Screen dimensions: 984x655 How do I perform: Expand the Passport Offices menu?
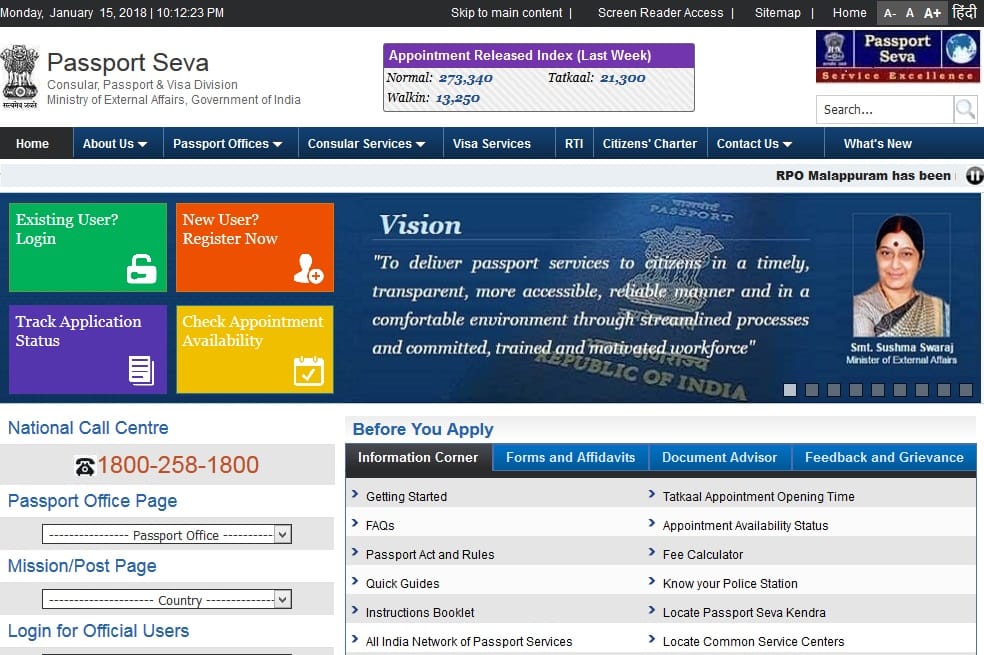tap(227, 144)
